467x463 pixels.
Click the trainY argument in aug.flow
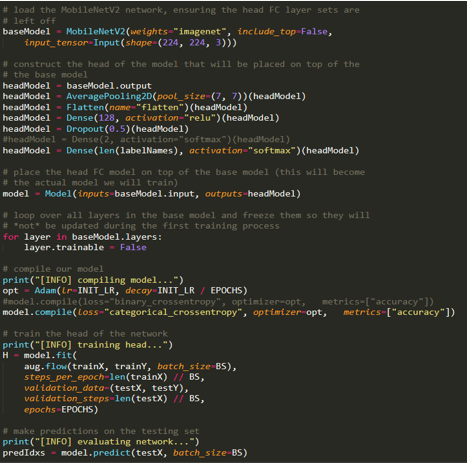click(130, 366)
